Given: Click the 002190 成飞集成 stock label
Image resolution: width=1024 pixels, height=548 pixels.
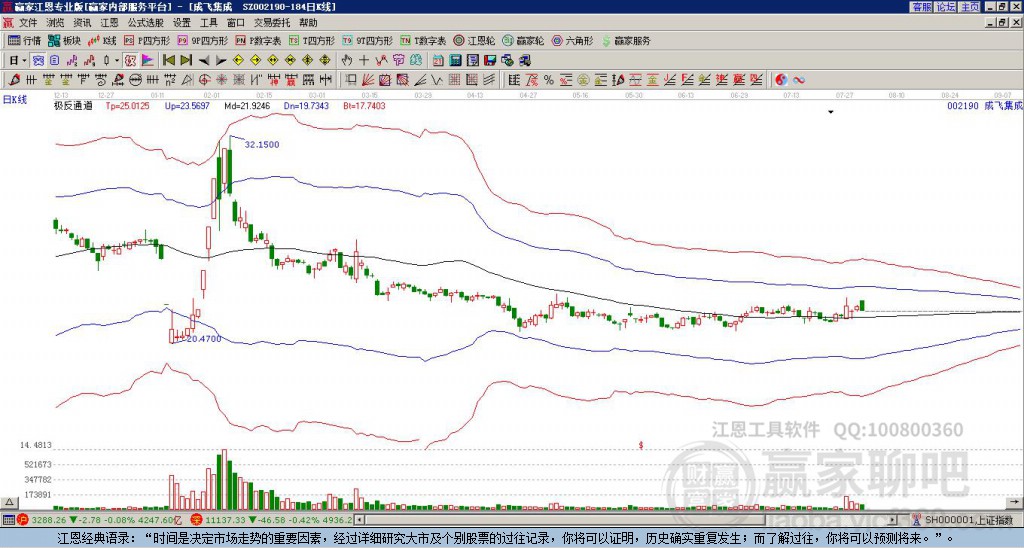Looking at the screenshot, I should coord(984,106).
